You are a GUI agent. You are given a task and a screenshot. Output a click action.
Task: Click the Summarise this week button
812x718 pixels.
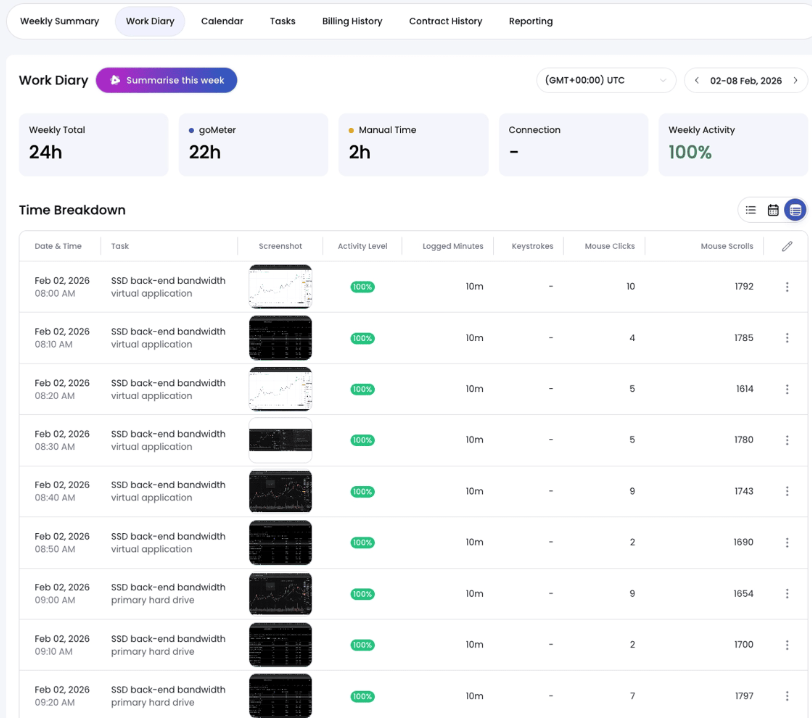[166, 80]
